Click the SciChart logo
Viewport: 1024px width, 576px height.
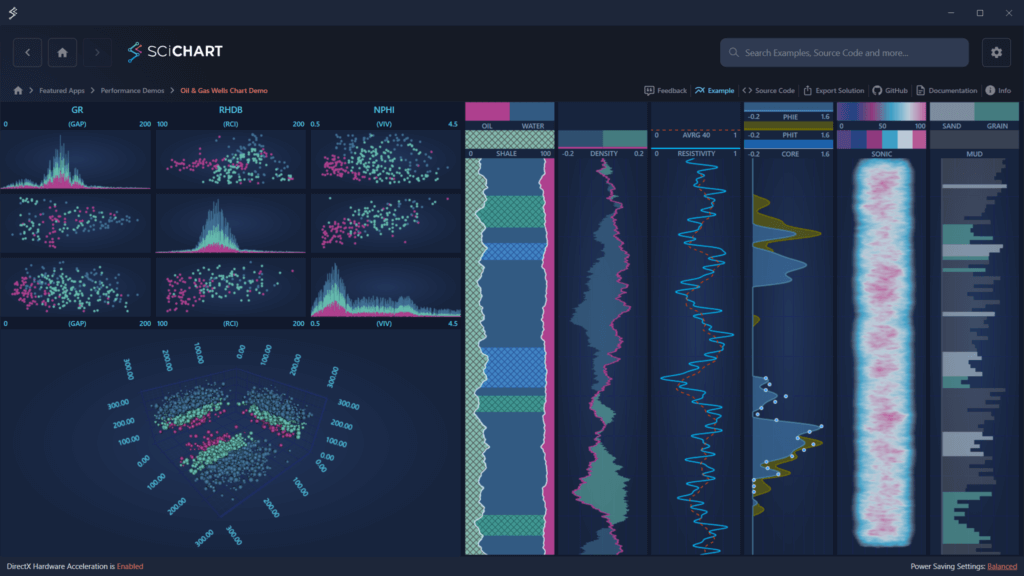click(176, 51)
